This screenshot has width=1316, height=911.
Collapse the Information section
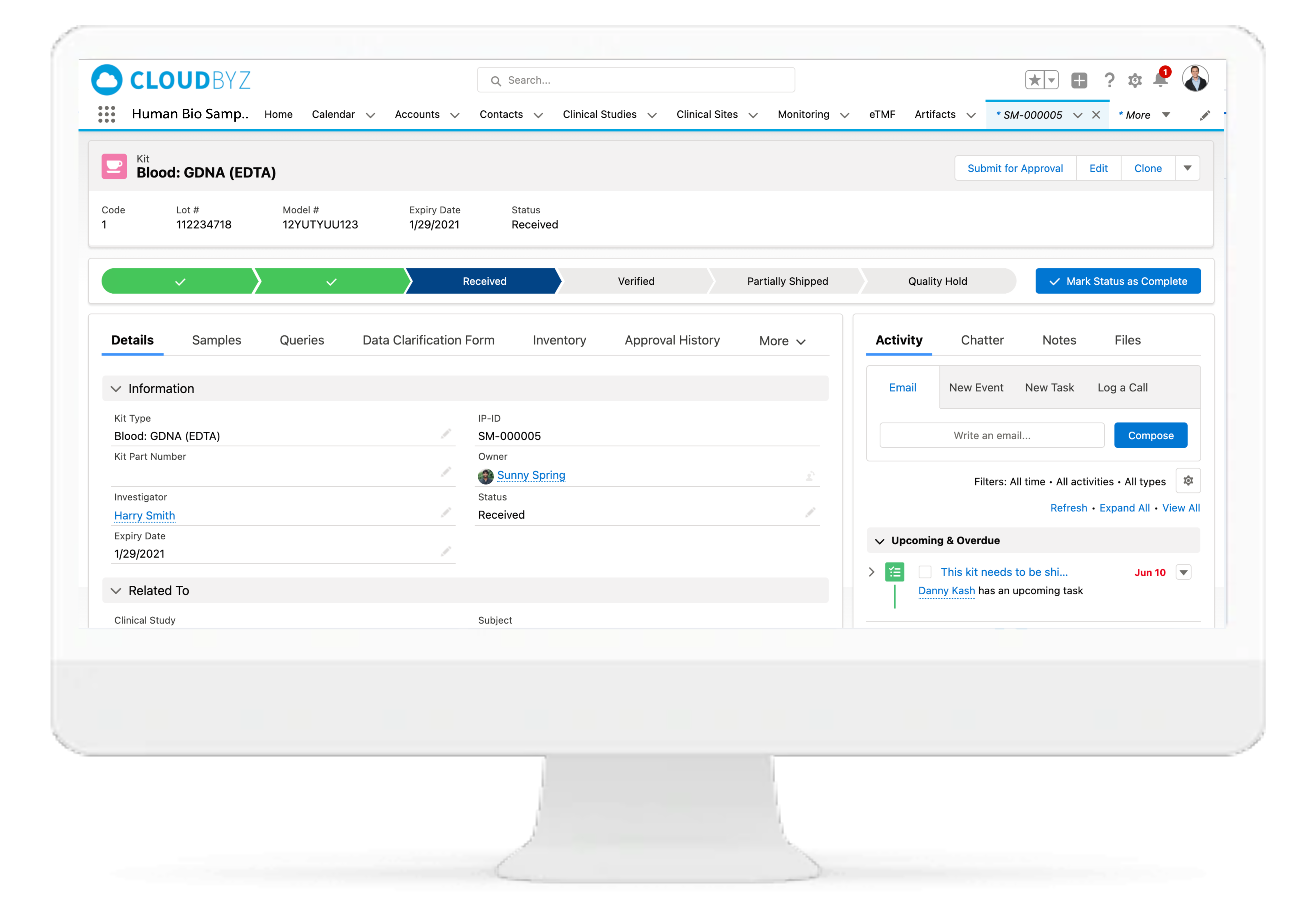[116, 389]
